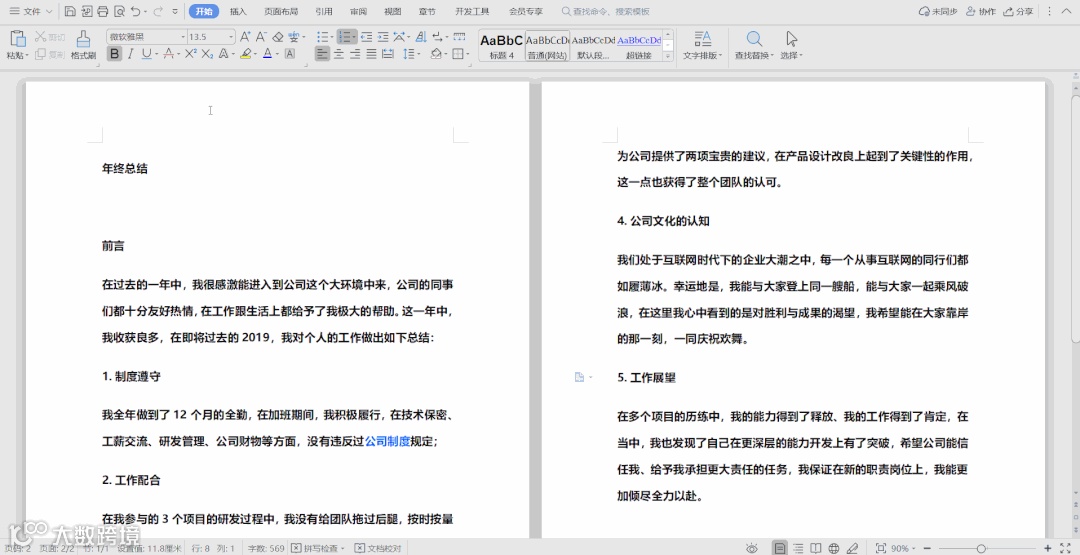Viewport: 1080px width, 555px height.
Task: Open the 页面布局 ribbon tab
Action: [x=281, y=11]
